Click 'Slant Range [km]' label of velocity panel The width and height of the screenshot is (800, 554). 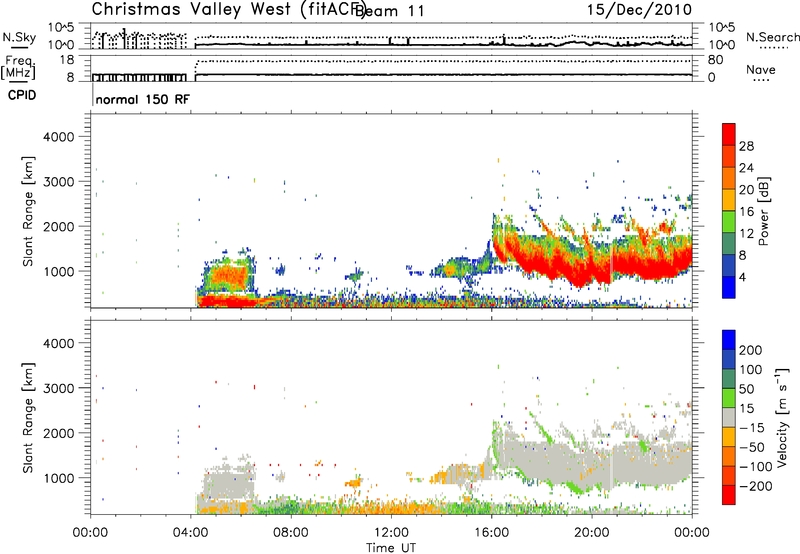pos(28,418)
